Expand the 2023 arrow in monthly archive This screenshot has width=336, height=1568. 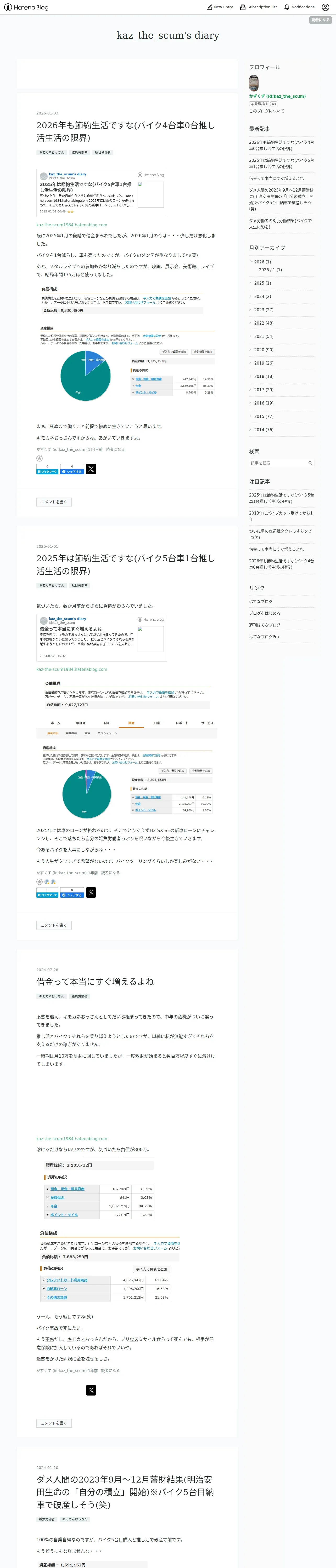[251, 310]
